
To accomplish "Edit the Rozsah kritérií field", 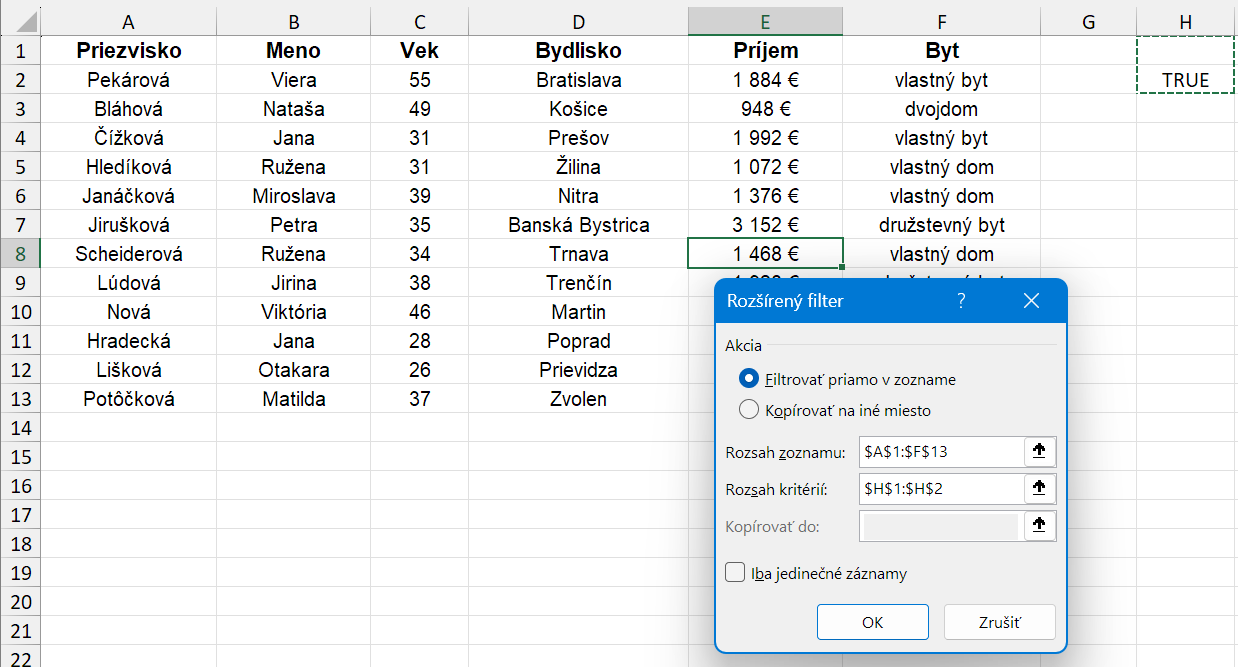I will (x=941, y=489).
